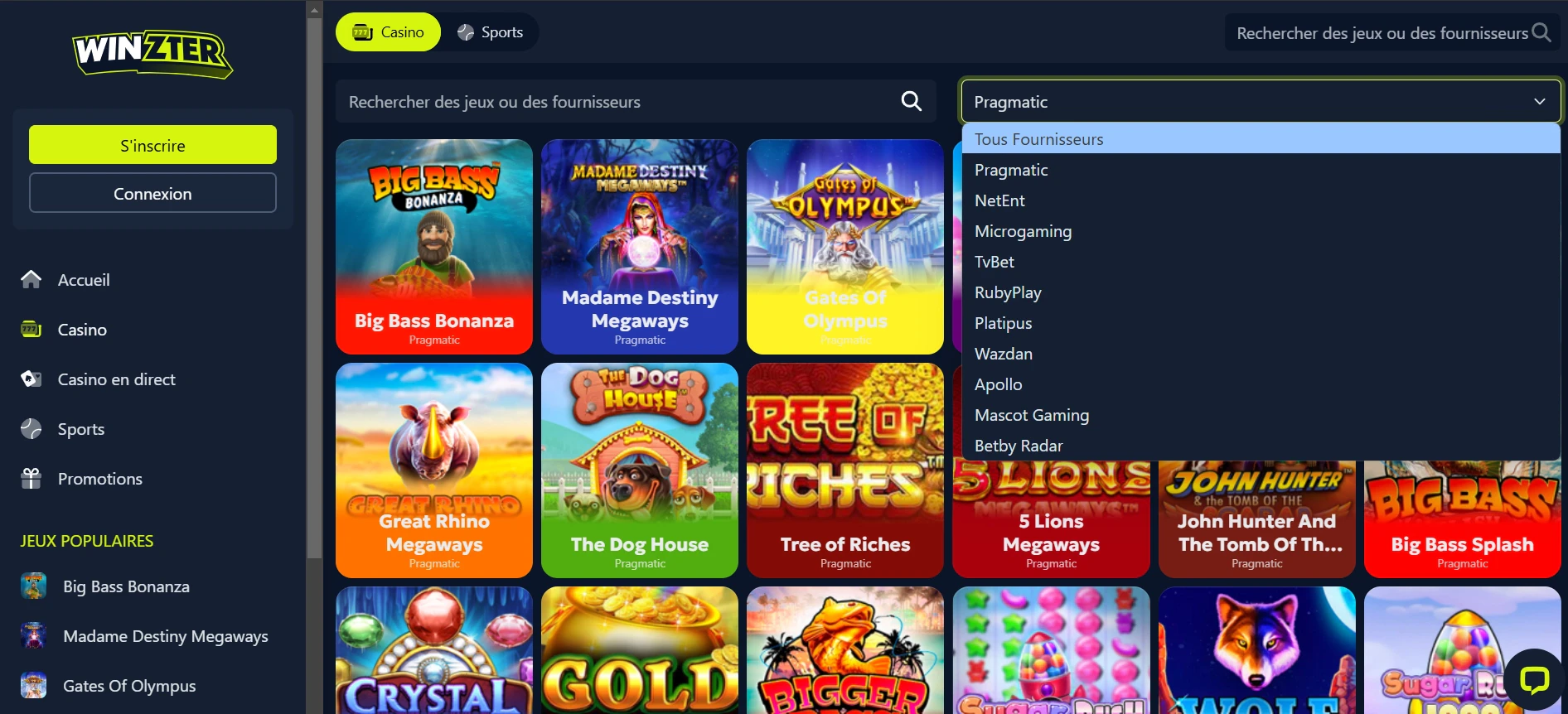Choose Mascot Gaming provider option
1568x714 pixels.
pyautogui.click(x=1261, y=415)
